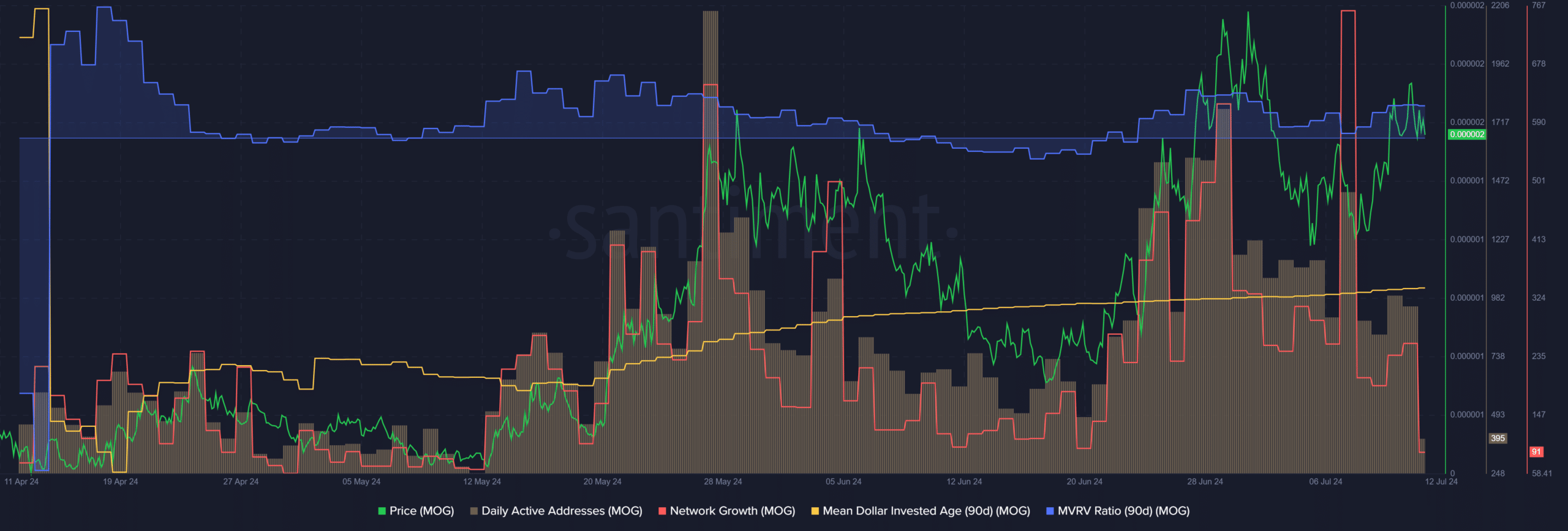Select the 05 Jun 24 date label
Screen dimensions: 1568x531
(x=843, y=481)
